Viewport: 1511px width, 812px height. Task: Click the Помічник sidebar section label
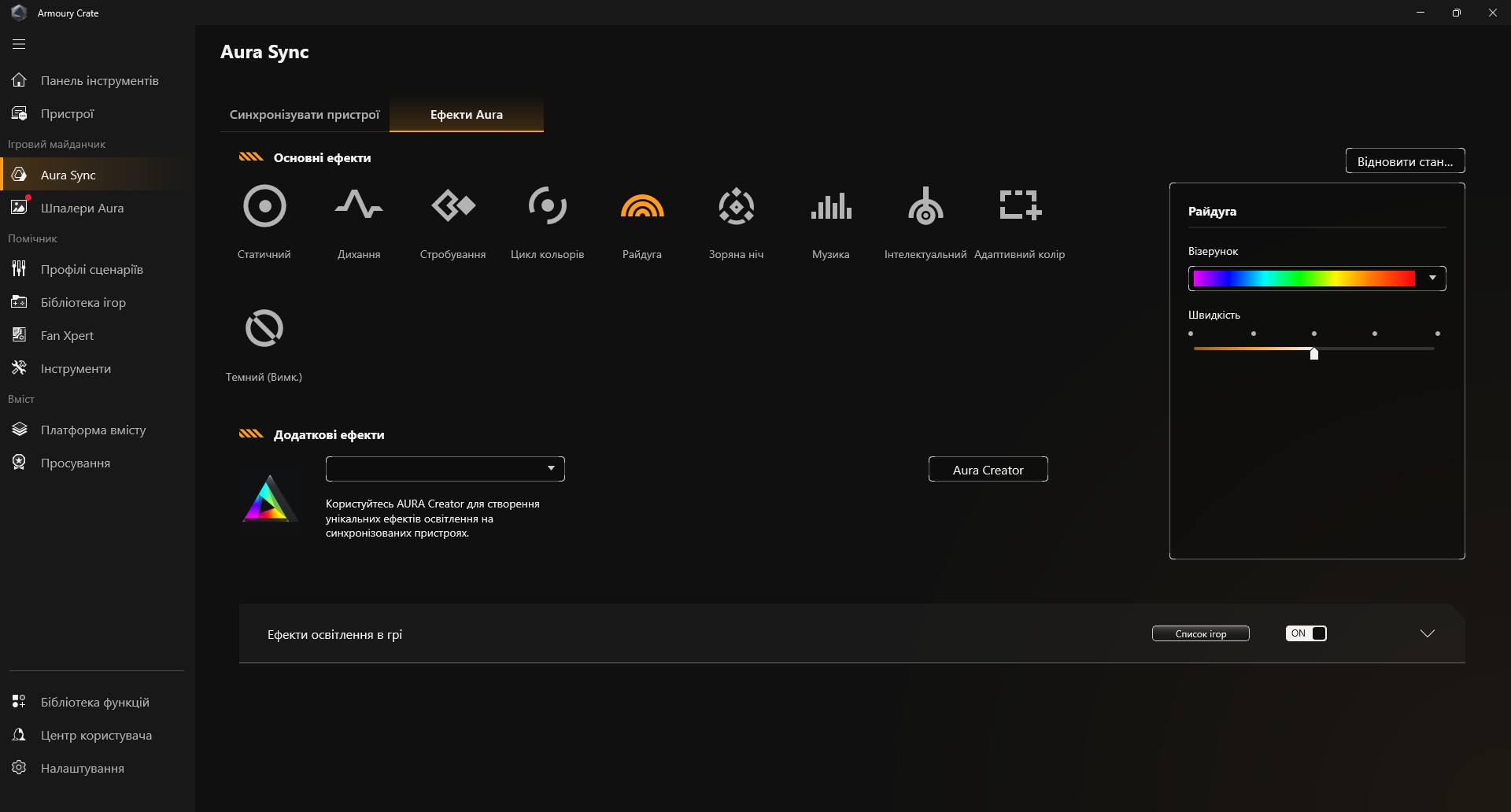coord(32,239)
